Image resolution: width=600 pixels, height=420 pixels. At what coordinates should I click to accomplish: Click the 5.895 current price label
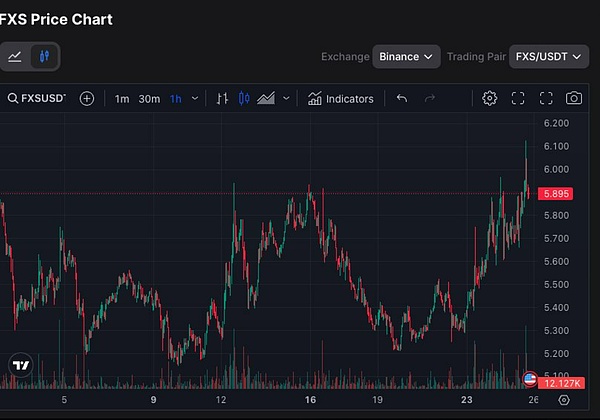pyautogui.click(x=559, y=193)
